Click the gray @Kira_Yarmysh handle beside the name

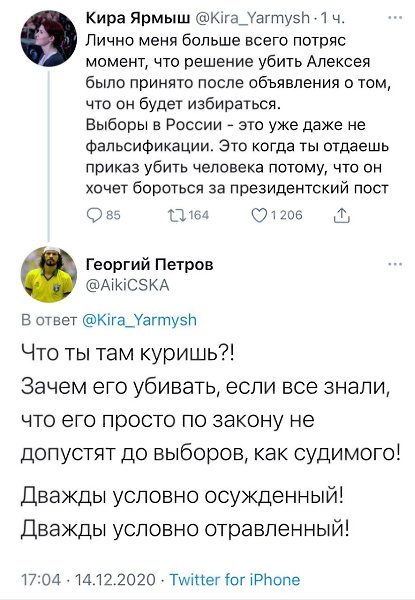253,18
